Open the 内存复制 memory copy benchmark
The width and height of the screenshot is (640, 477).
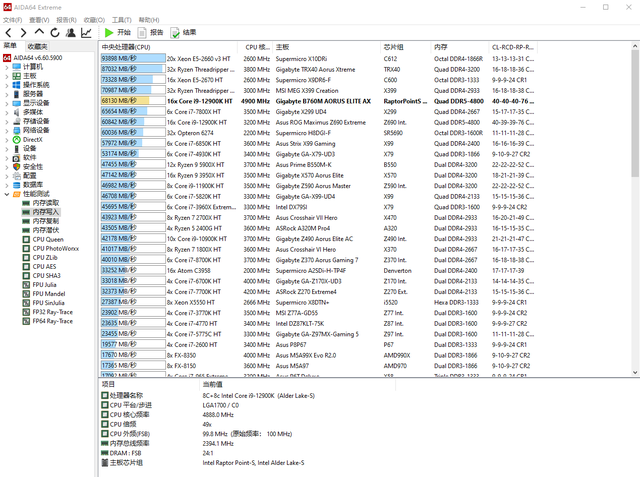41,221
